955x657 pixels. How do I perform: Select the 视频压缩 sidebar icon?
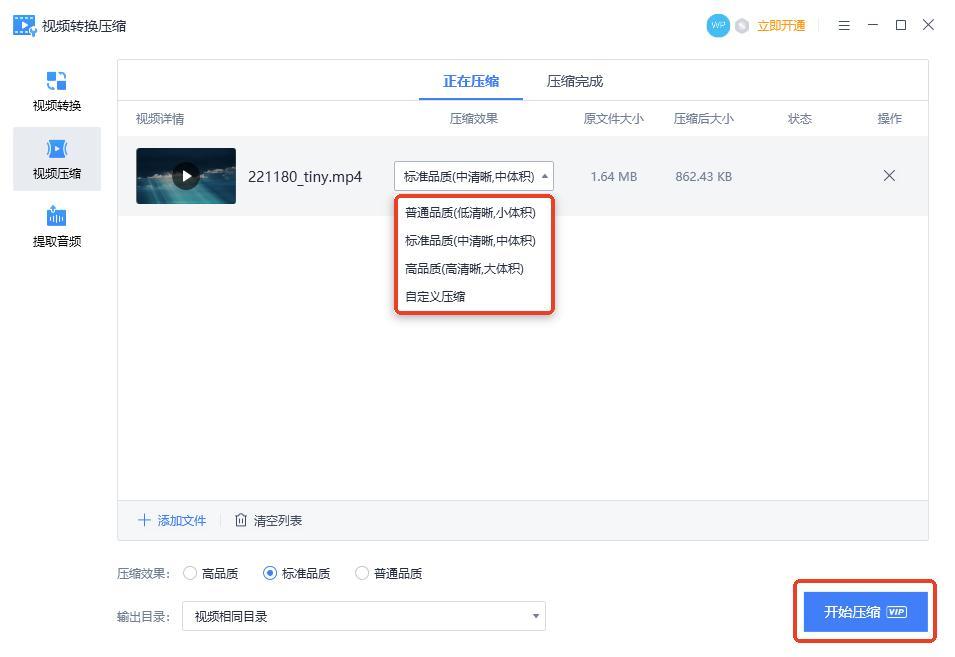(x=57, y=149)
